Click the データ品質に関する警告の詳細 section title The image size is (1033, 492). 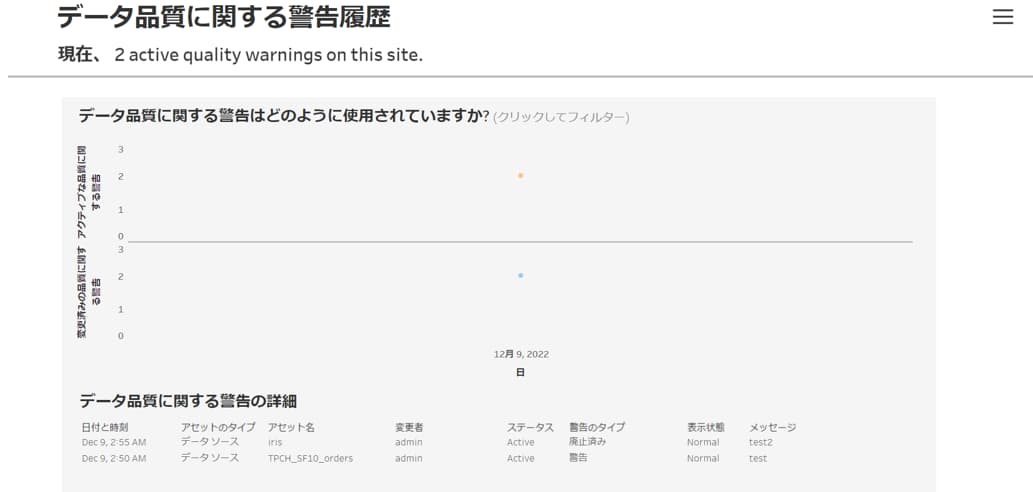coord(188,400)
